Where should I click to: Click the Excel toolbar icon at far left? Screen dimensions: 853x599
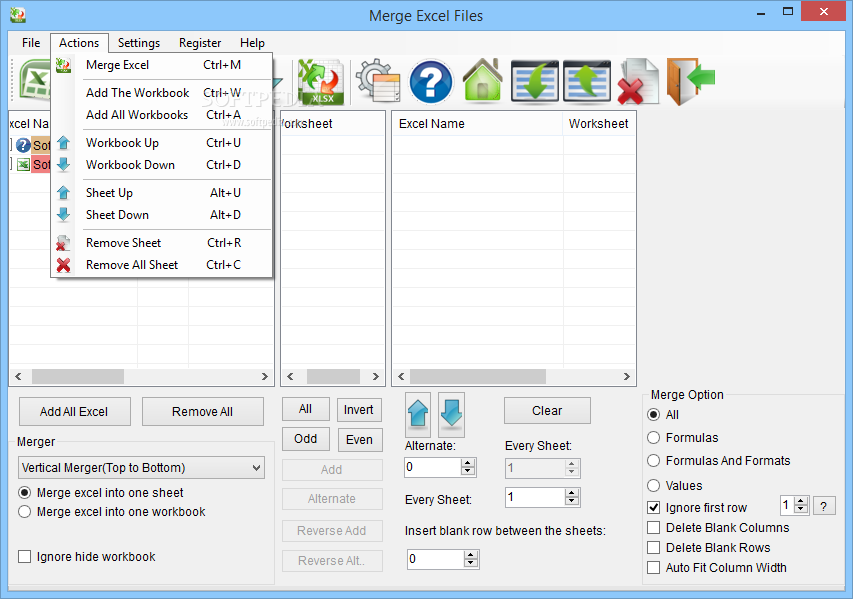[x=34, y=81]
